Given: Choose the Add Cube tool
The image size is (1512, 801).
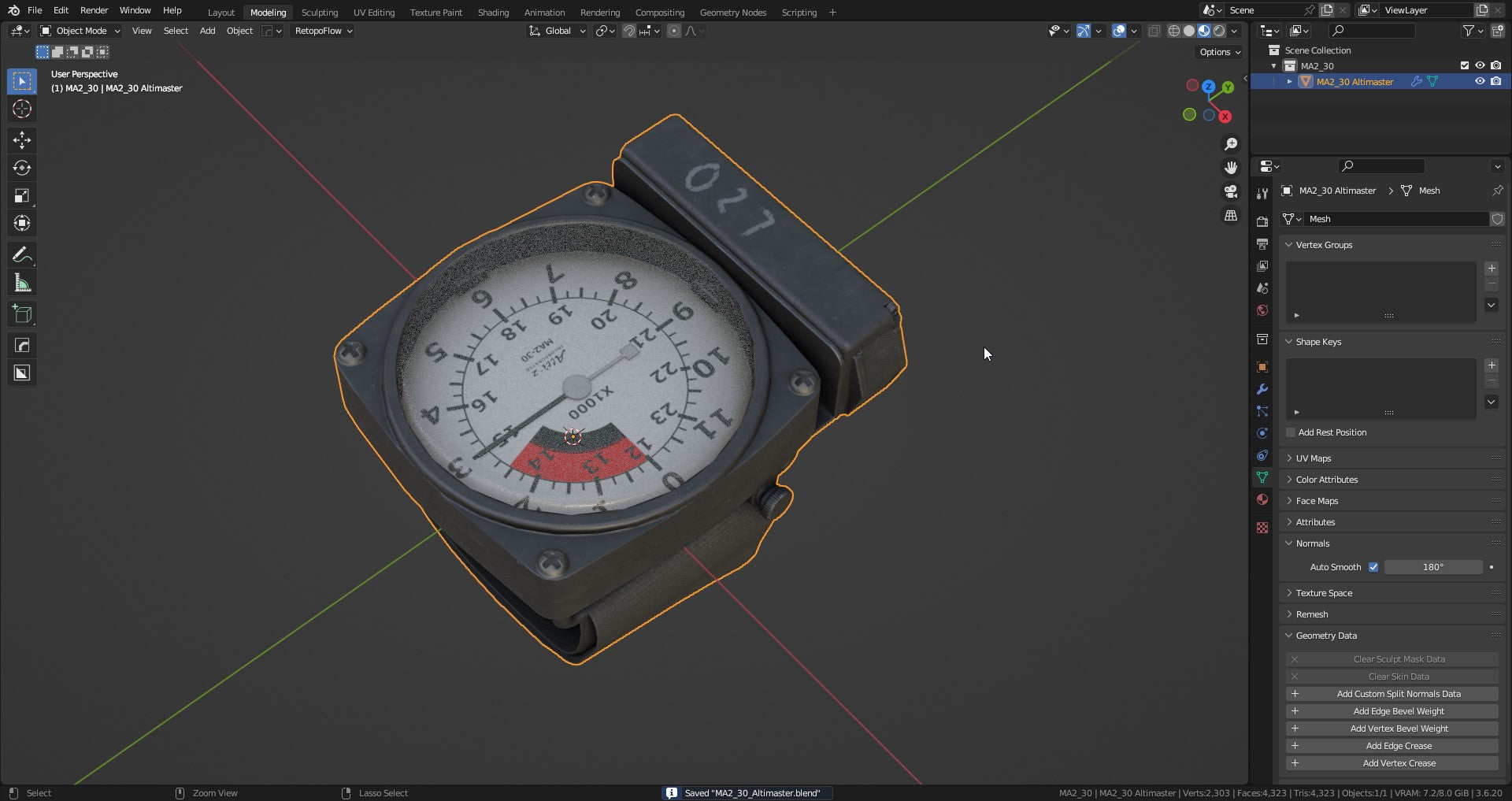Looking at the screenshot, I should (22, 314).
